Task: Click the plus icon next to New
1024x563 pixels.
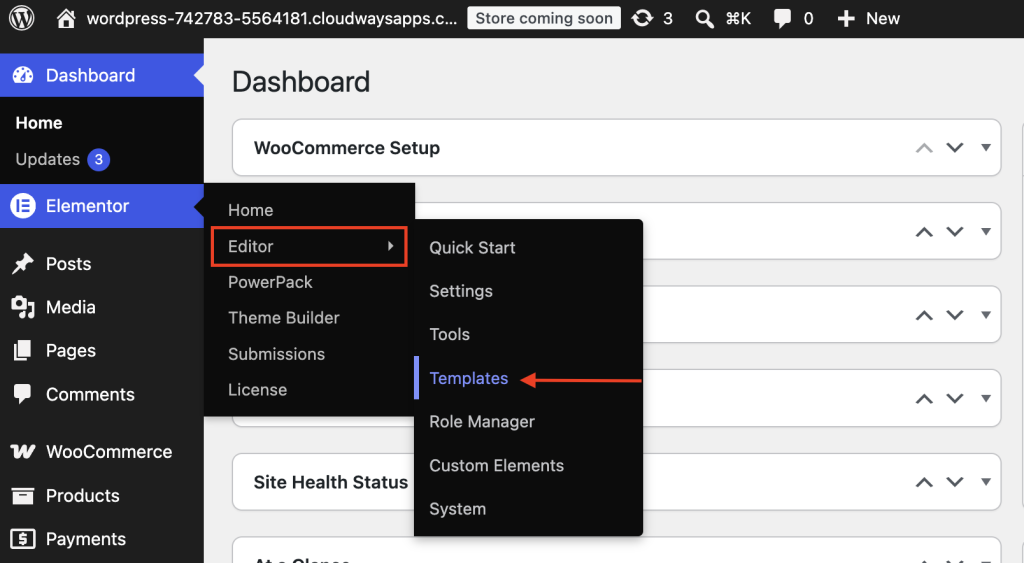Action: click(x=846, y=19)
